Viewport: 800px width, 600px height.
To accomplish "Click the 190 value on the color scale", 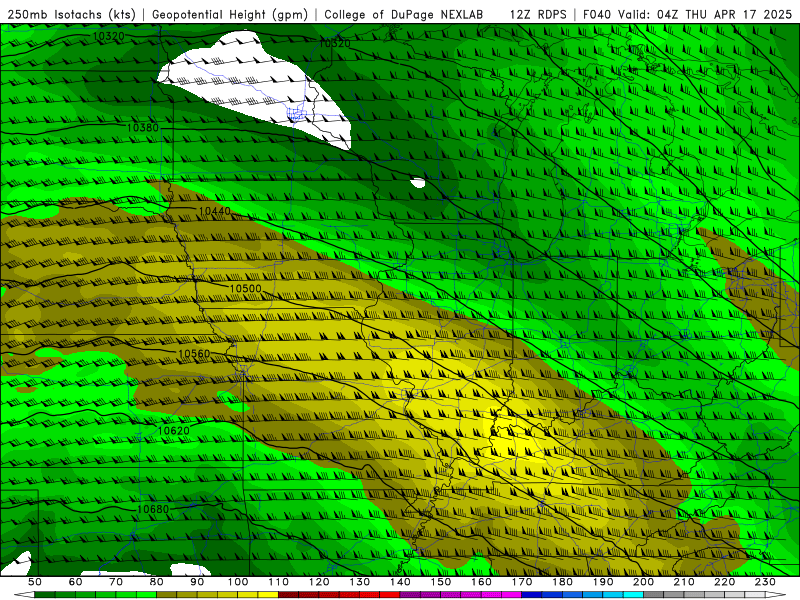I will (603, 582).
